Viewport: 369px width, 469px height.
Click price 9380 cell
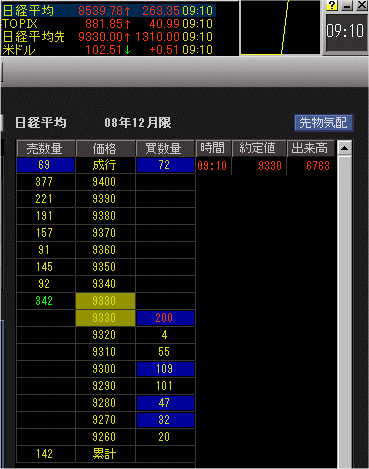pos(105,216)
